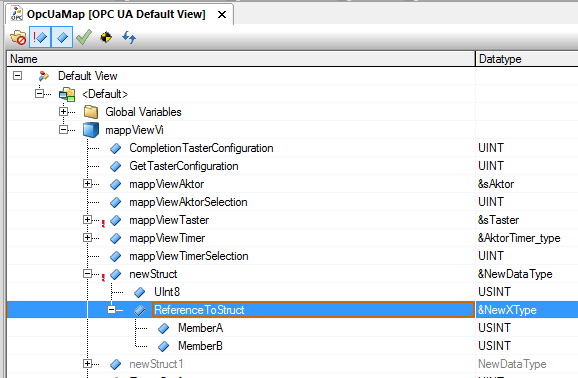Expand the mappViewTimer node
Screen dimensions: 578x378
point(87,238)
